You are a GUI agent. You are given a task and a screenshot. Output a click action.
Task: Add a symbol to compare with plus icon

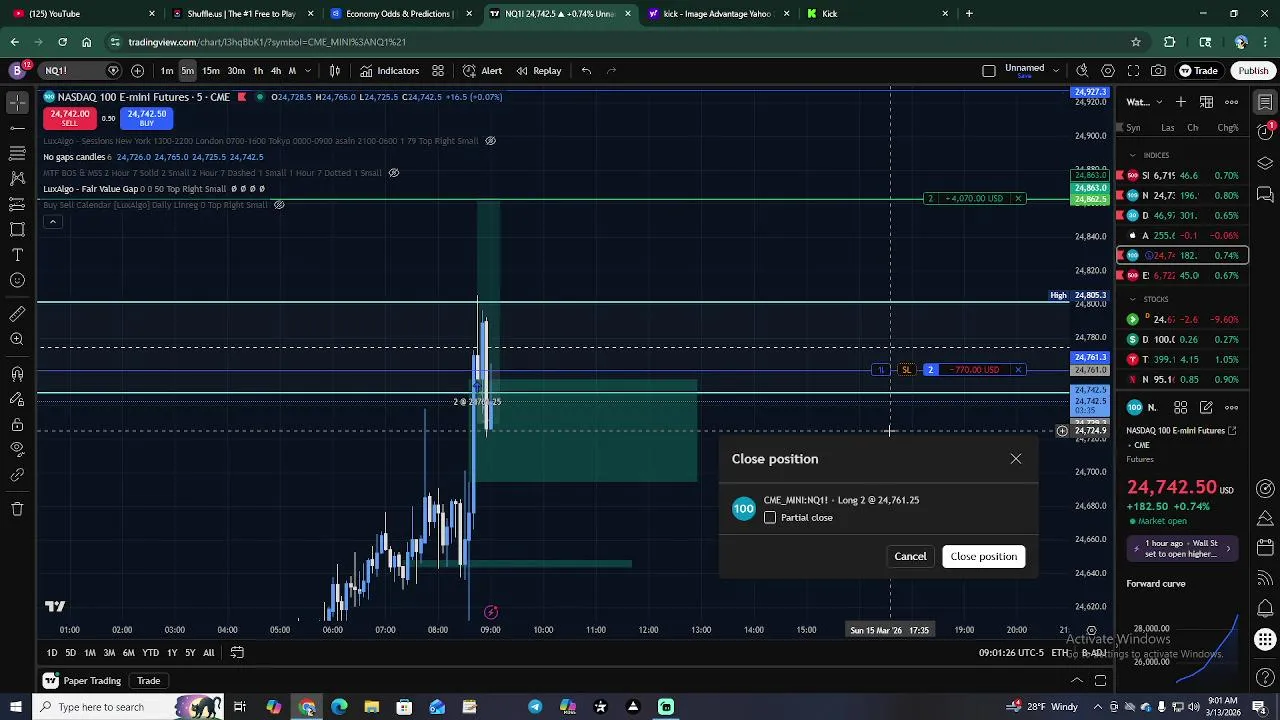pos(137,71)
